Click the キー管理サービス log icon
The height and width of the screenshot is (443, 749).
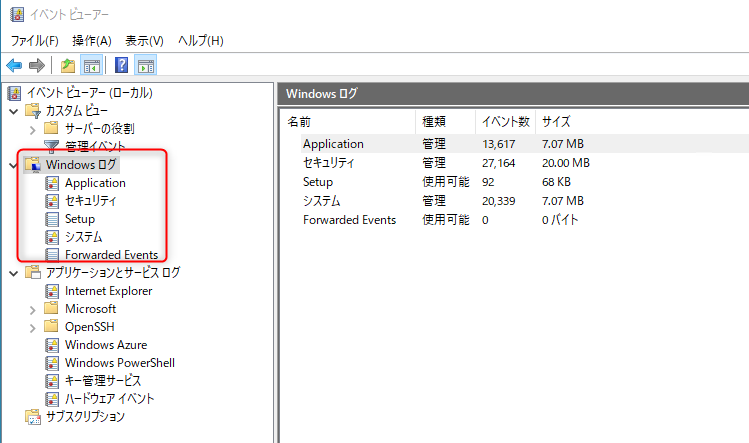coord(52,381)
